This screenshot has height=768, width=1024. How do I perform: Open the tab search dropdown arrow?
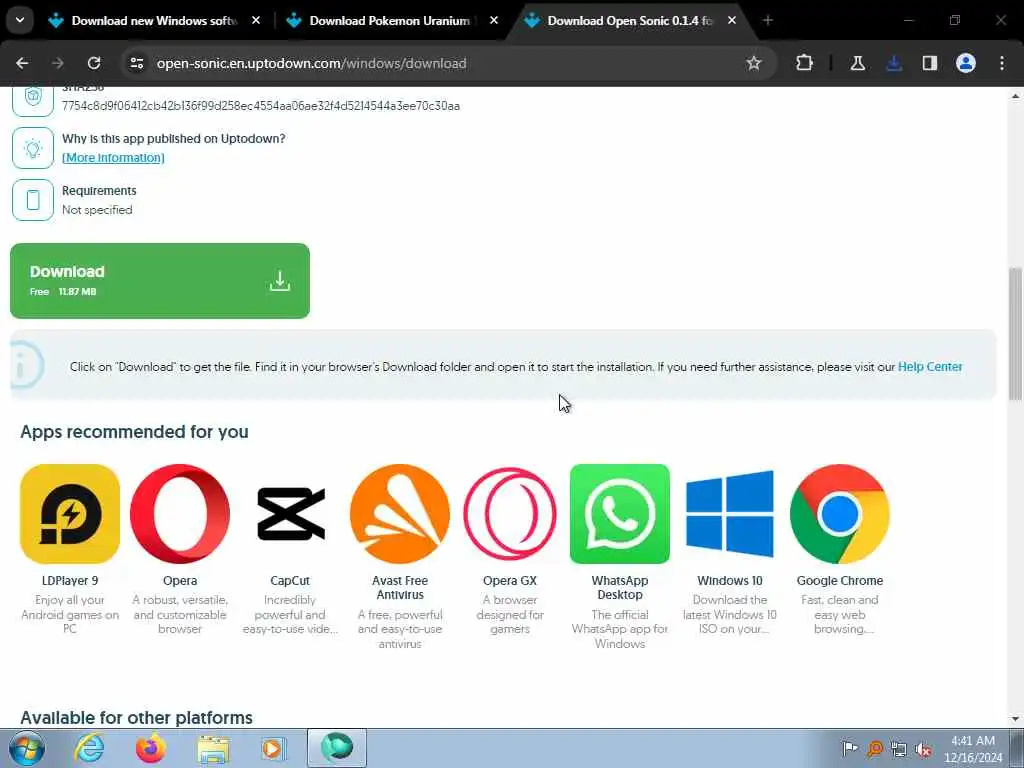click(20, 20)
